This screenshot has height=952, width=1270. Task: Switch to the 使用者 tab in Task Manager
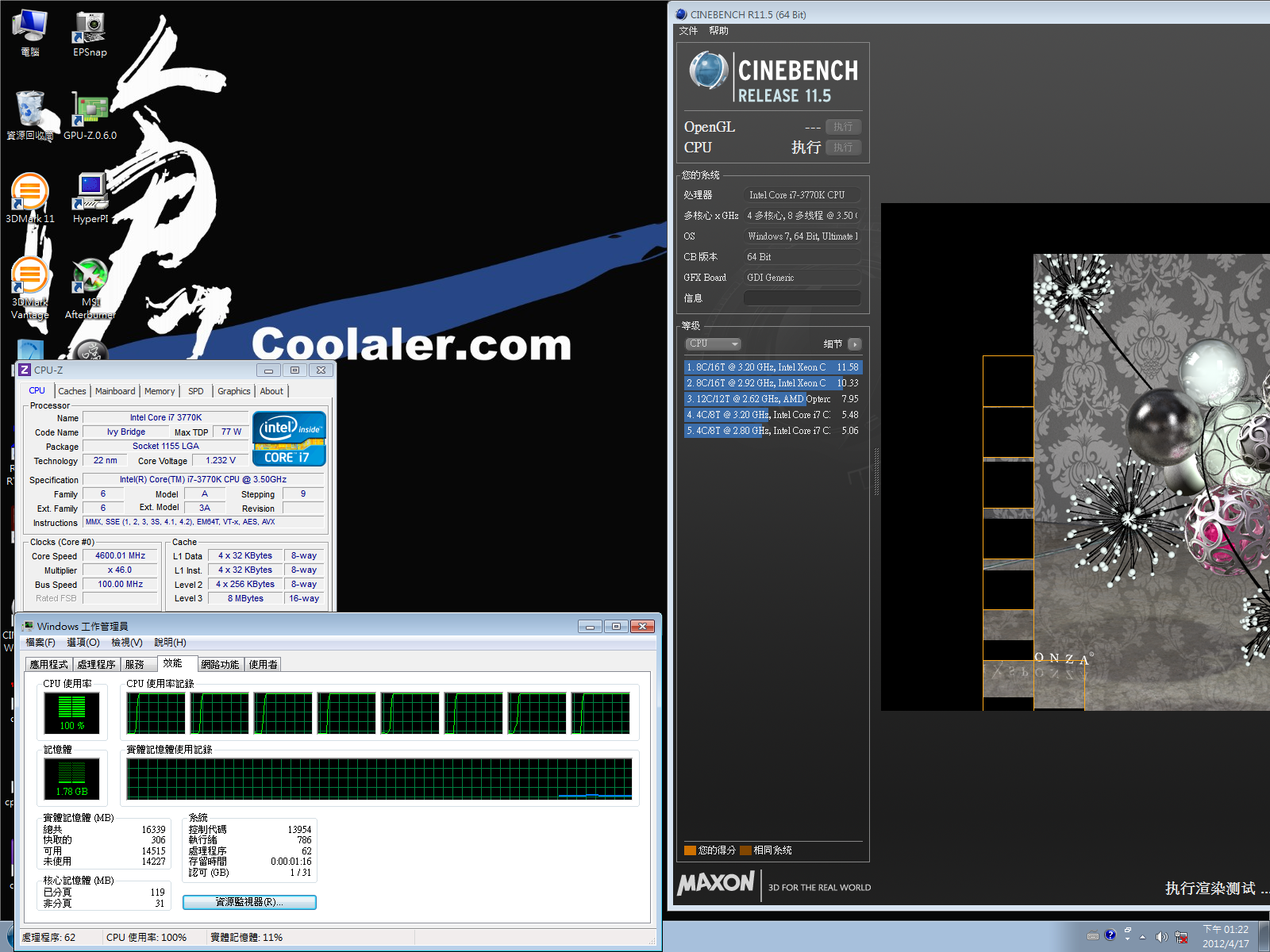tap(263, 665)
